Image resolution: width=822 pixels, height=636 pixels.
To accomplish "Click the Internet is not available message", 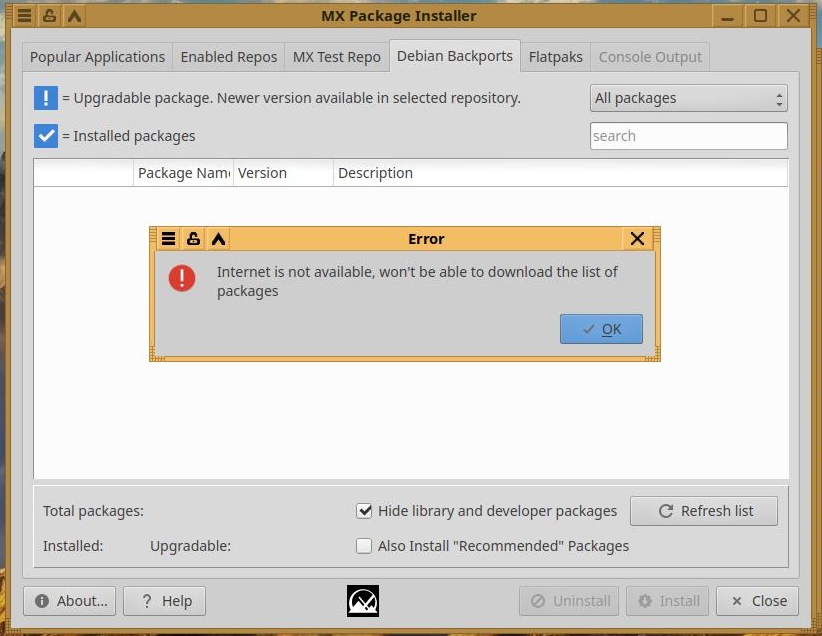I will click(x=417, y=282).
